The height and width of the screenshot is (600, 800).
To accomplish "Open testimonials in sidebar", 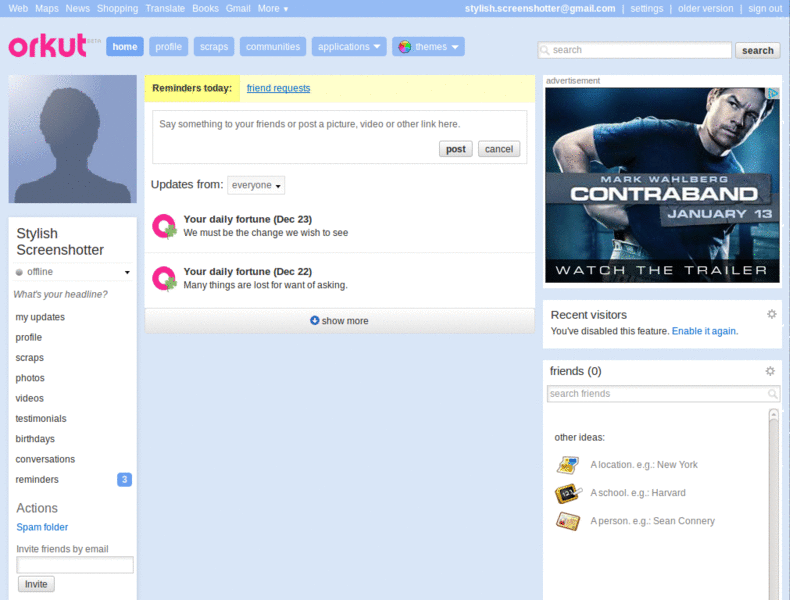I will pos(41,418).
